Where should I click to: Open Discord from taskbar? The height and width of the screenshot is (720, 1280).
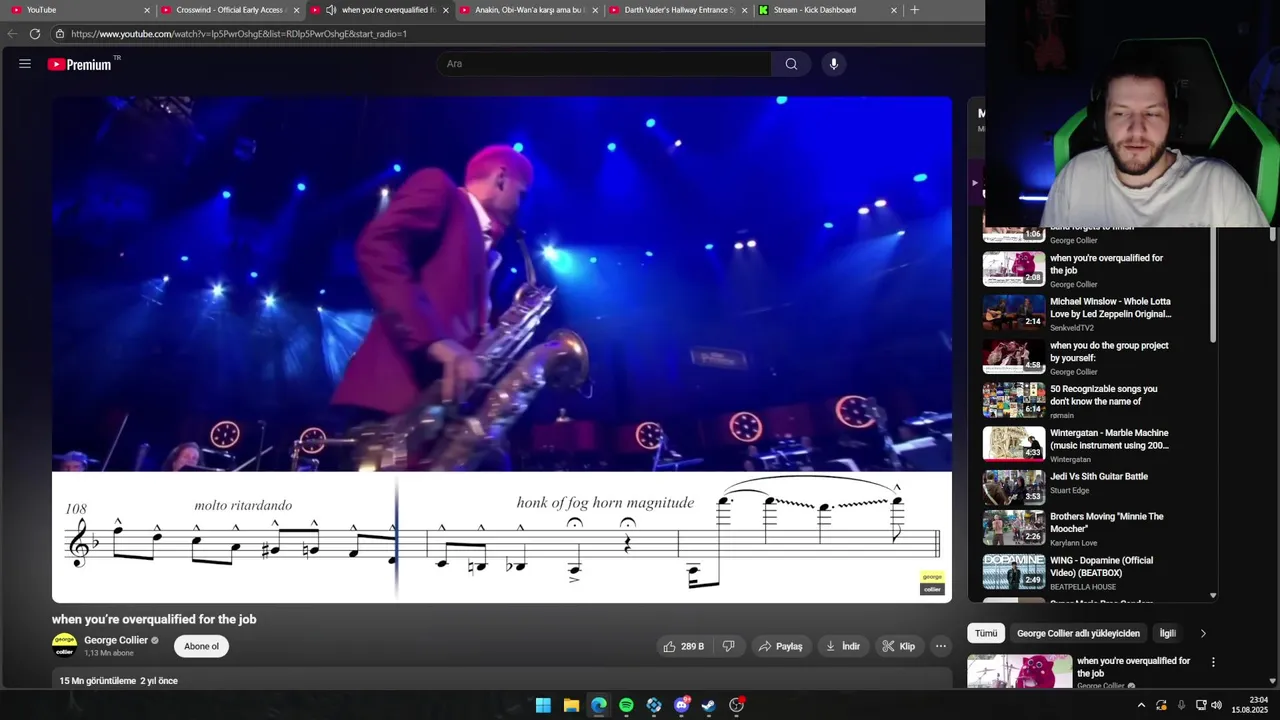(682, 705)
